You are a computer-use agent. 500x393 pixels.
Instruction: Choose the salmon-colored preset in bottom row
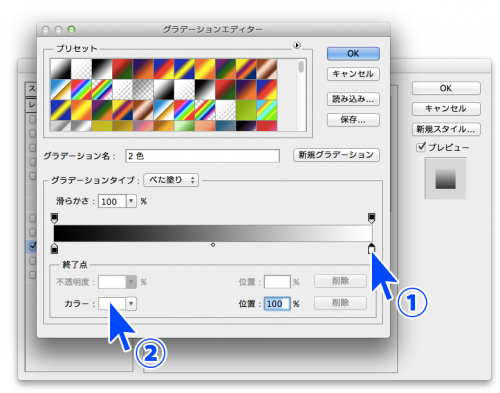coord(205,126)
